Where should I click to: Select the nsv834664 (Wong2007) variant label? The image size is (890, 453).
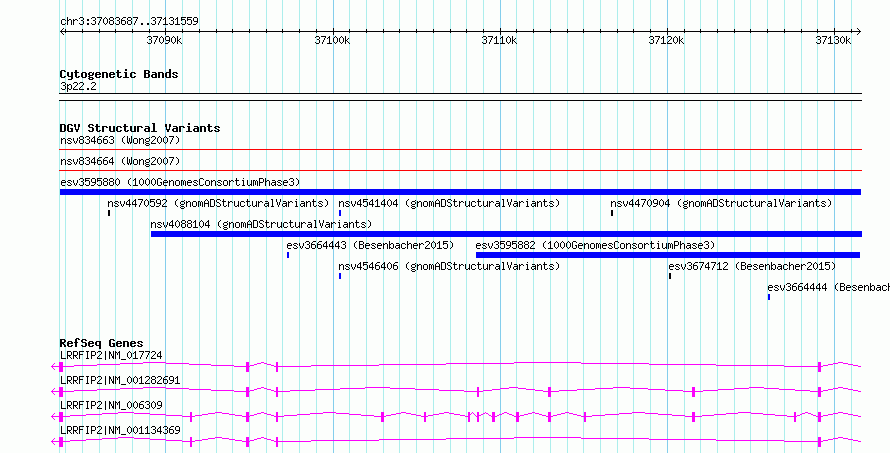120,161
